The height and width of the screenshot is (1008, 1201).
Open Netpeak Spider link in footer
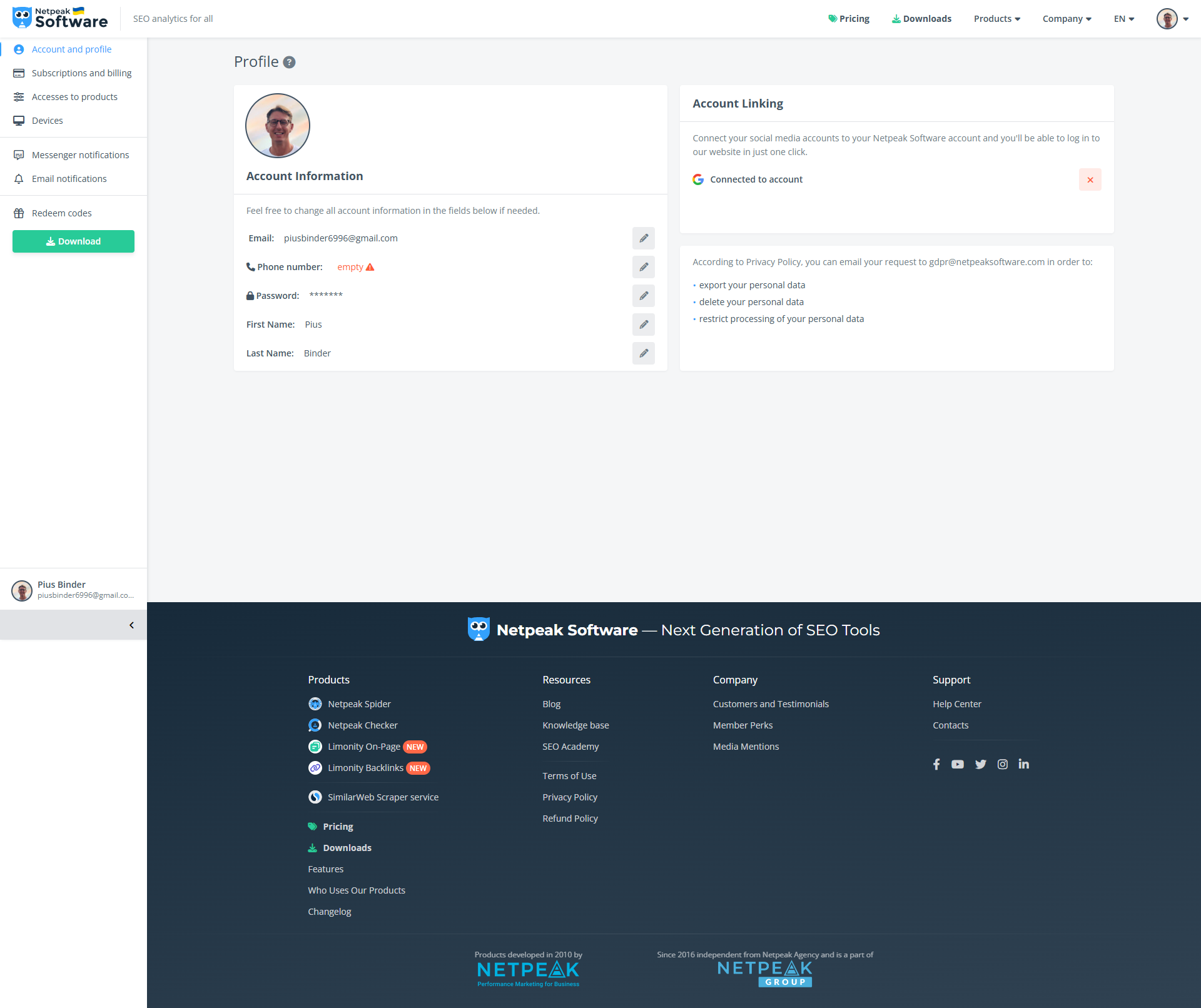(358, 704)
